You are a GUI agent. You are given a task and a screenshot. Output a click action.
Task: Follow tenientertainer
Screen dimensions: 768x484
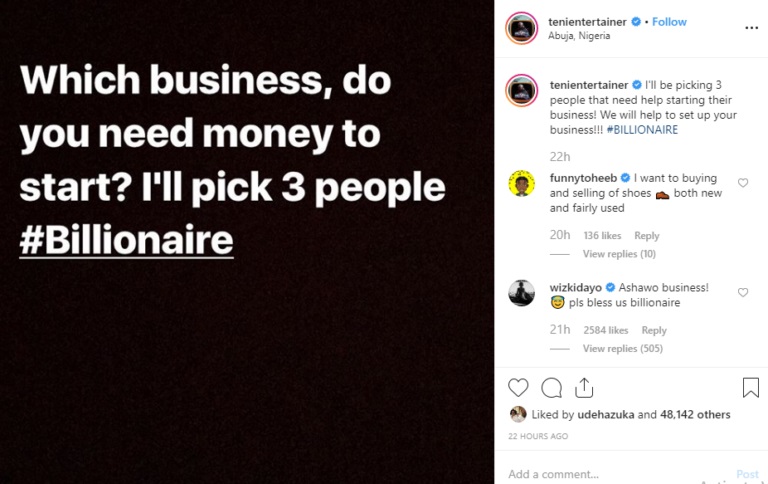(669, 22)
